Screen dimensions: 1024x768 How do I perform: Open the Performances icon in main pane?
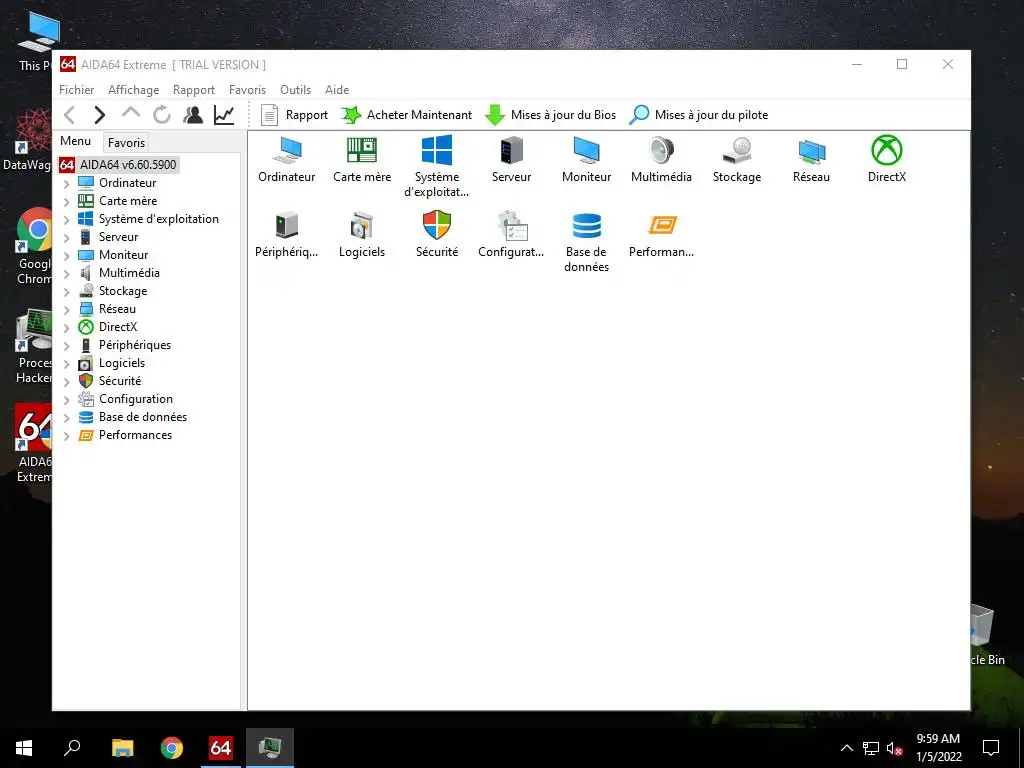pyautogui.click(x=662, y=225)
